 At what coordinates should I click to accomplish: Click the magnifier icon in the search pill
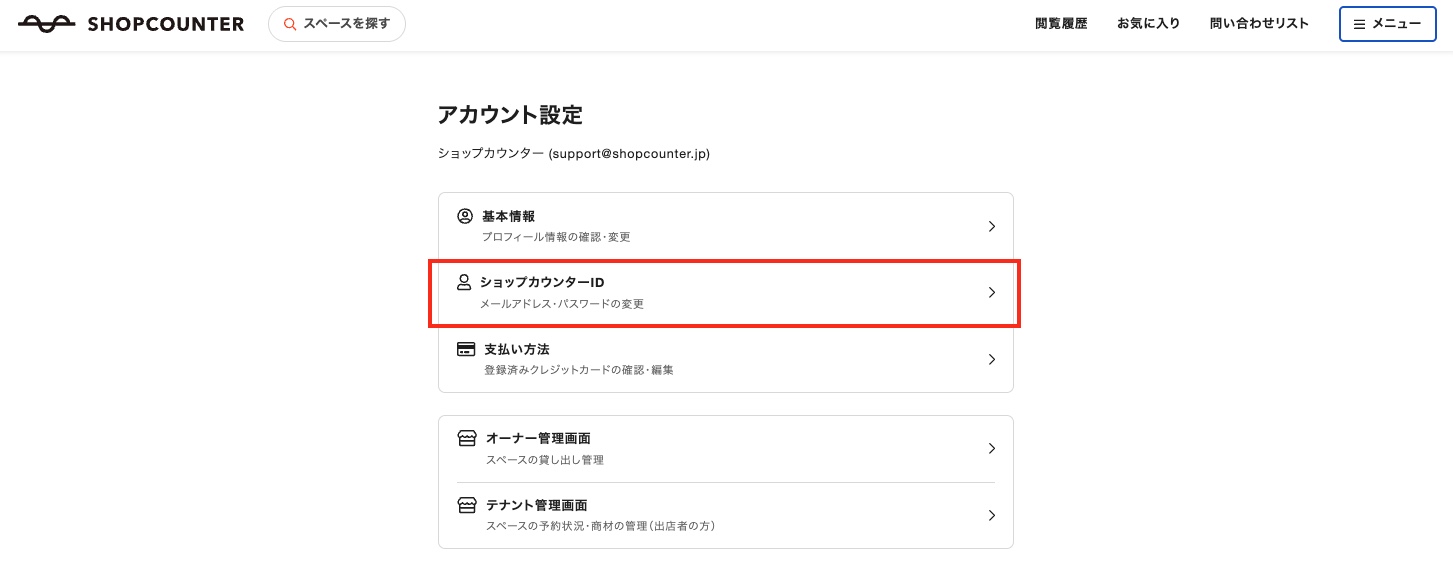click(290, 24)
